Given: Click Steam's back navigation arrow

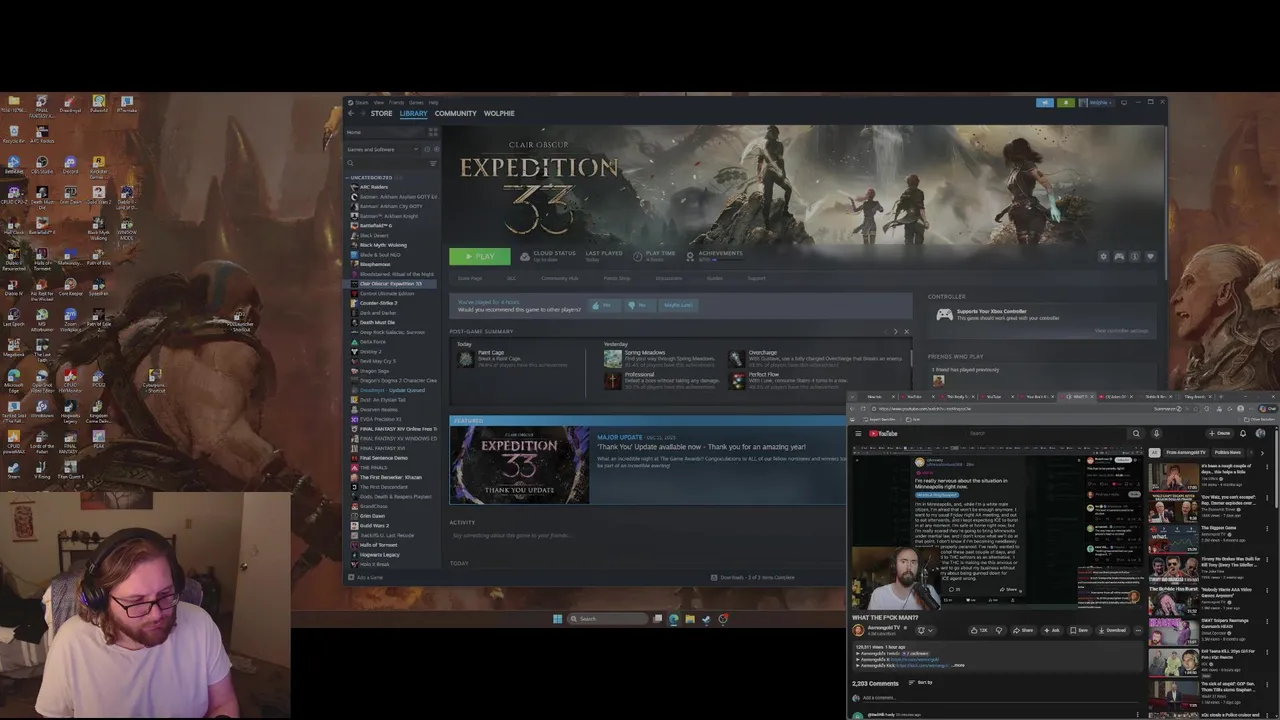Looking at the screenshot, I should coord(351,113).
